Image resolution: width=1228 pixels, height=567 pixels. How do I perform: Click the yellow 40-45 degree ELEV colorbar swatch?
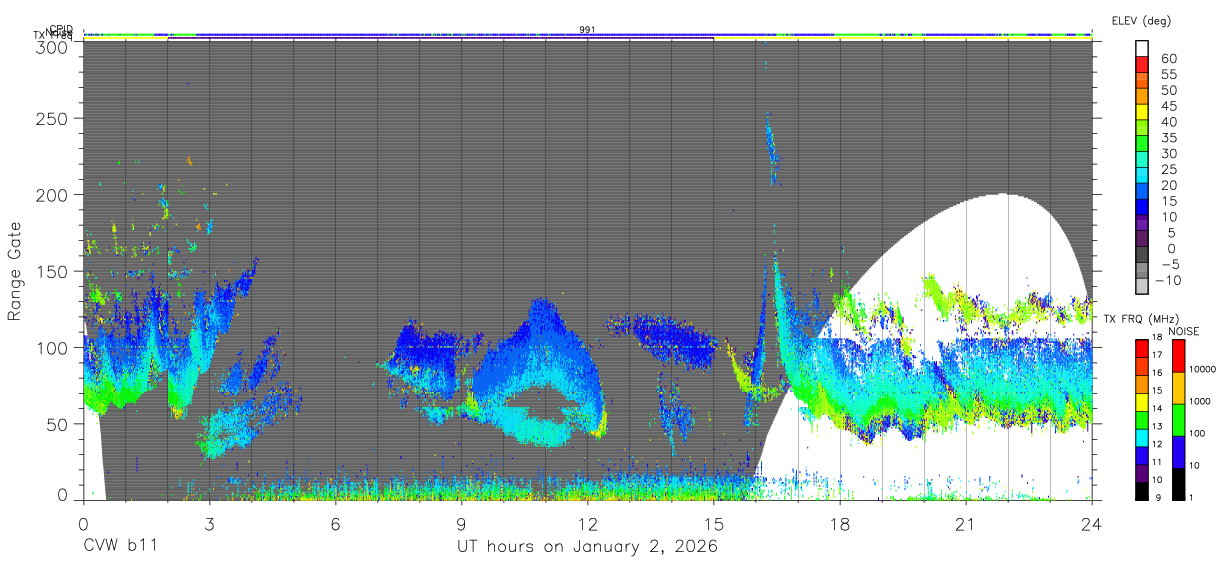pyautogui.click(x=1142, y=112)
